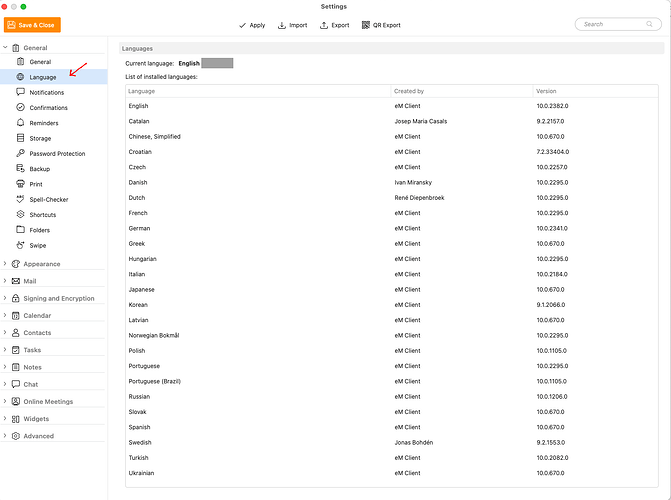671x500 pixels.
Task: Expand the Widgets section
Action: pyautogui.click(x=5, y=418)
